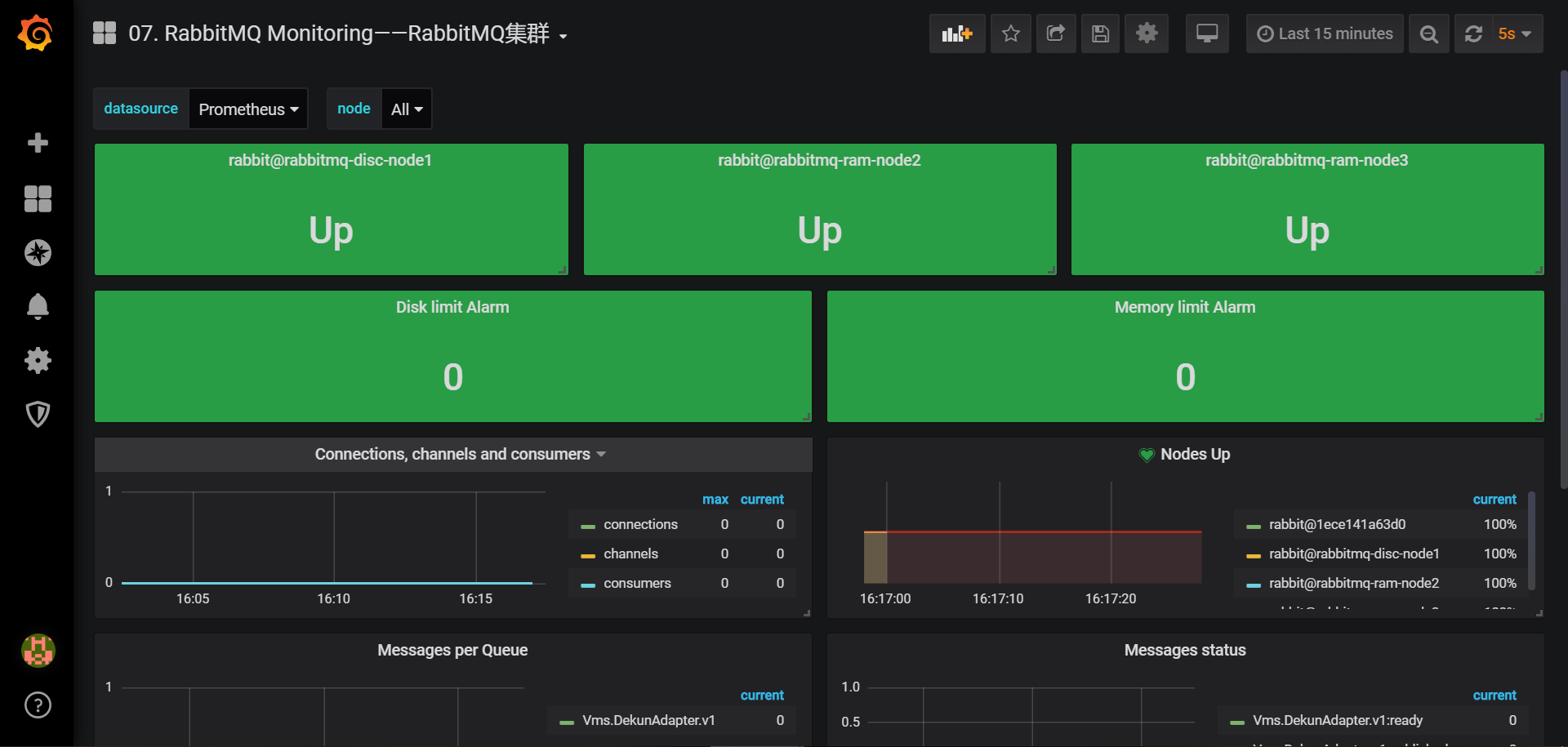Click the dashboard grid icon beside title
The image size is (1568, 747).
pos(105,33)
